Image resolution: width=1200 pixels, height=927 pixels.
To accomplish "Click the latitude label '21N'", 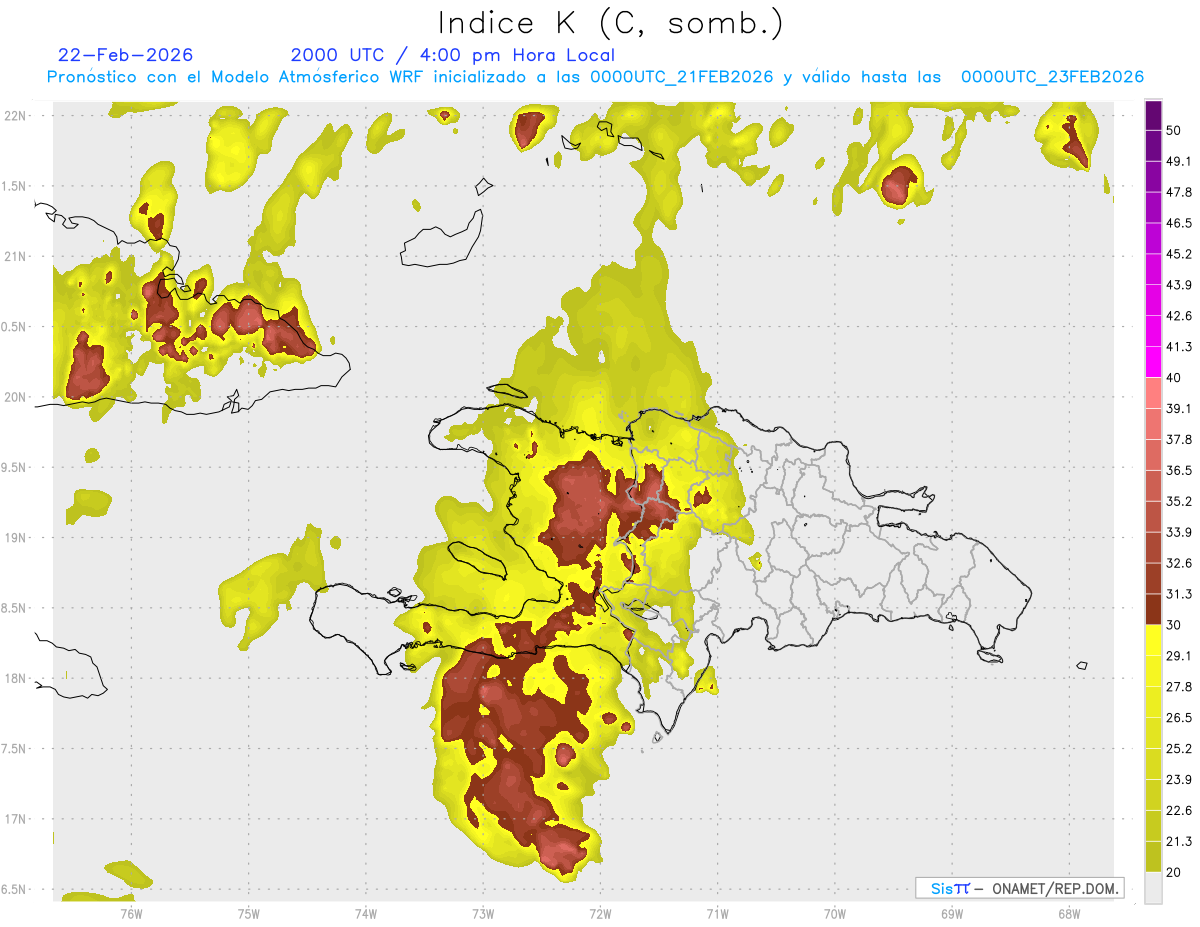I will [x=16, y=256].
